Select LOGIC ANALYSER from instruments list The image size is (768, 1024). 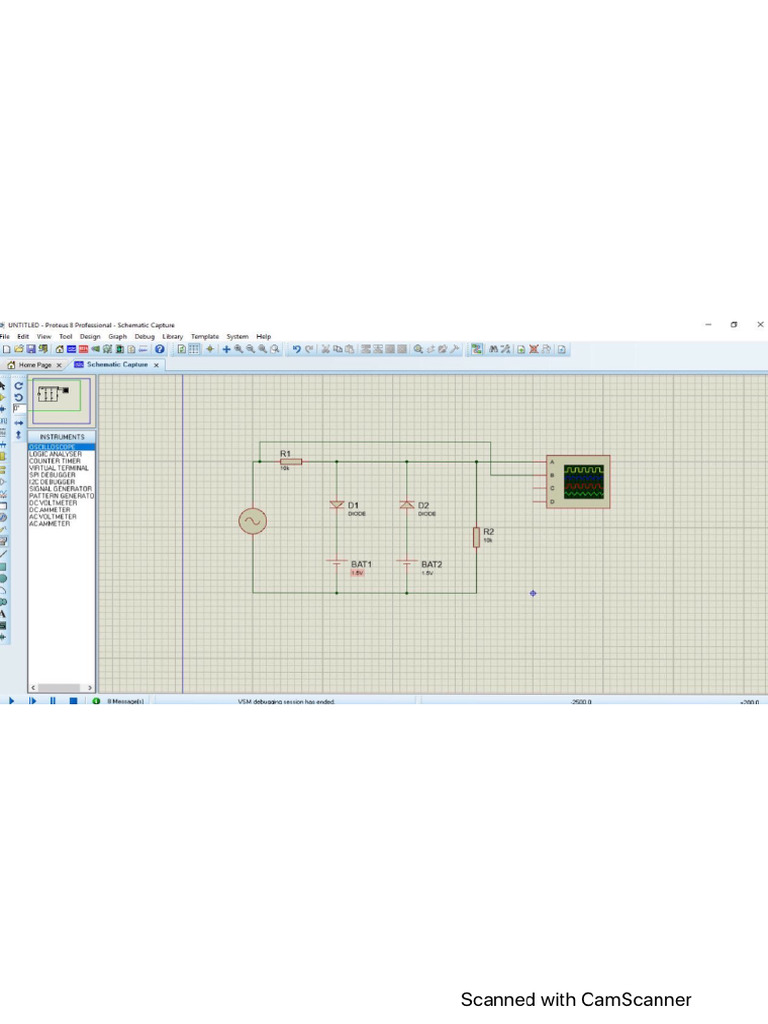point(56,454)
